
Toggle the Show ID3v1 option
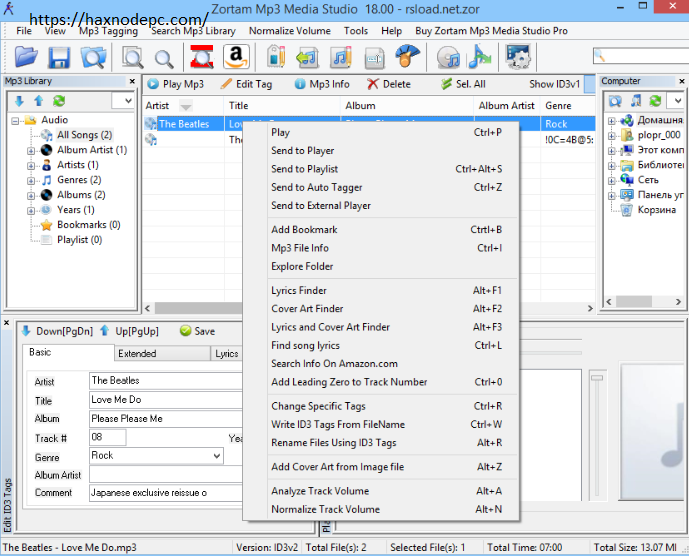tap(555, 84)
